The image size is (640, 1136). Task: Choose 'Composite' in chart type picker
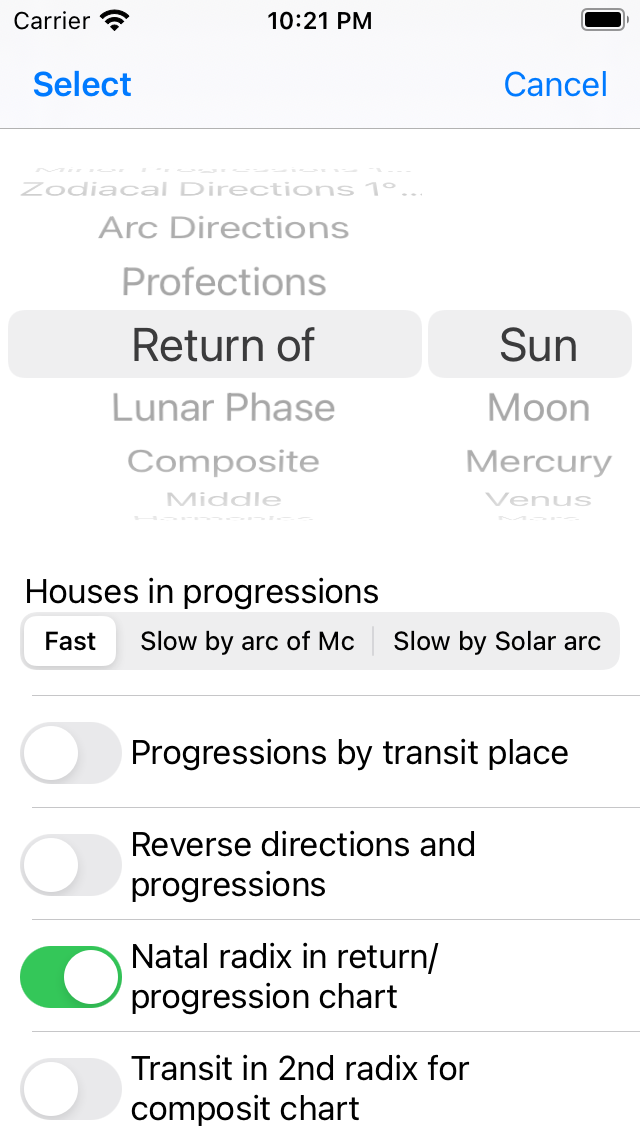(224, 461)
